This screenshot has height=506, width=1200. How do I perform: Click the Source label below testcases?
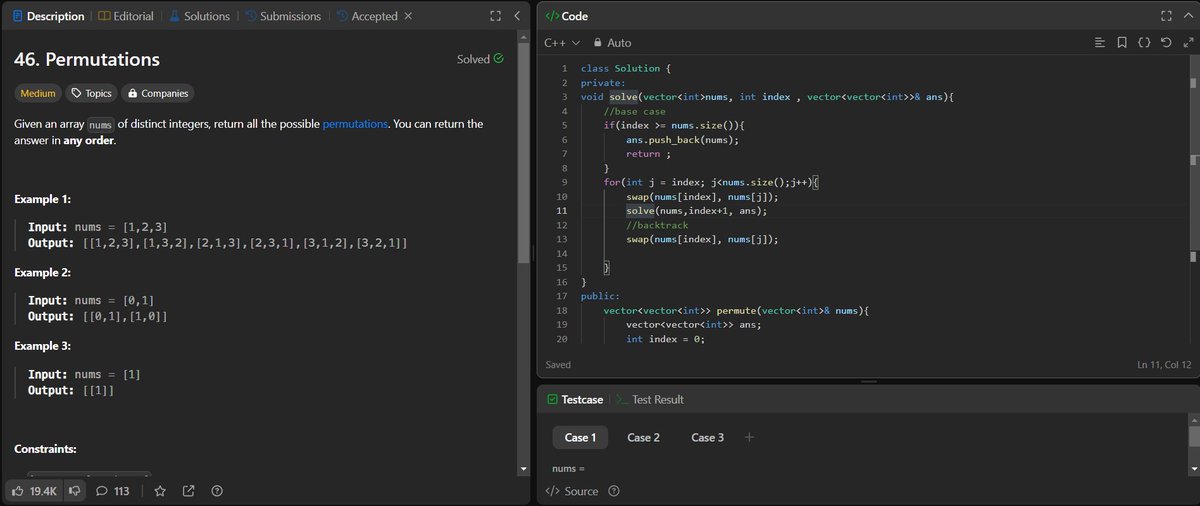pyautogui.click(x=572, y=491)
